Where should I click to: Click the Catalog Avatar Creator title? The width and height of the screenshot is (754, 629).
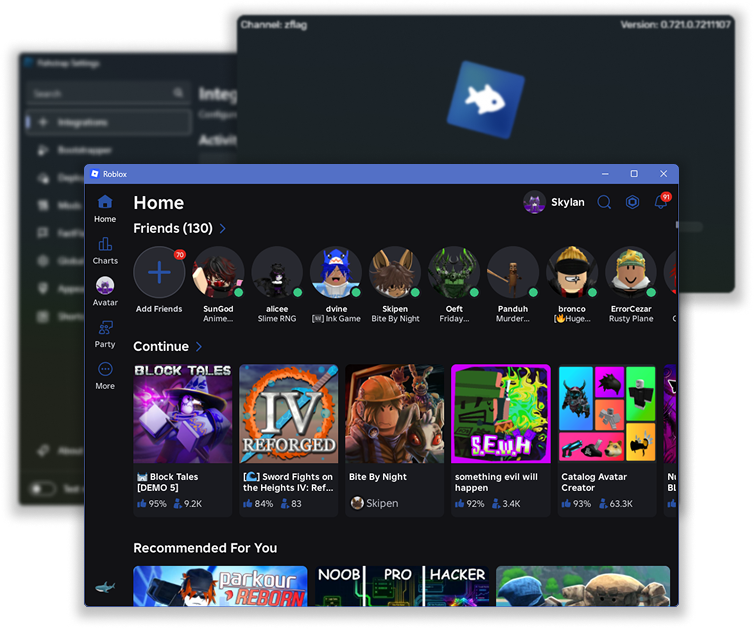point(594,482)
